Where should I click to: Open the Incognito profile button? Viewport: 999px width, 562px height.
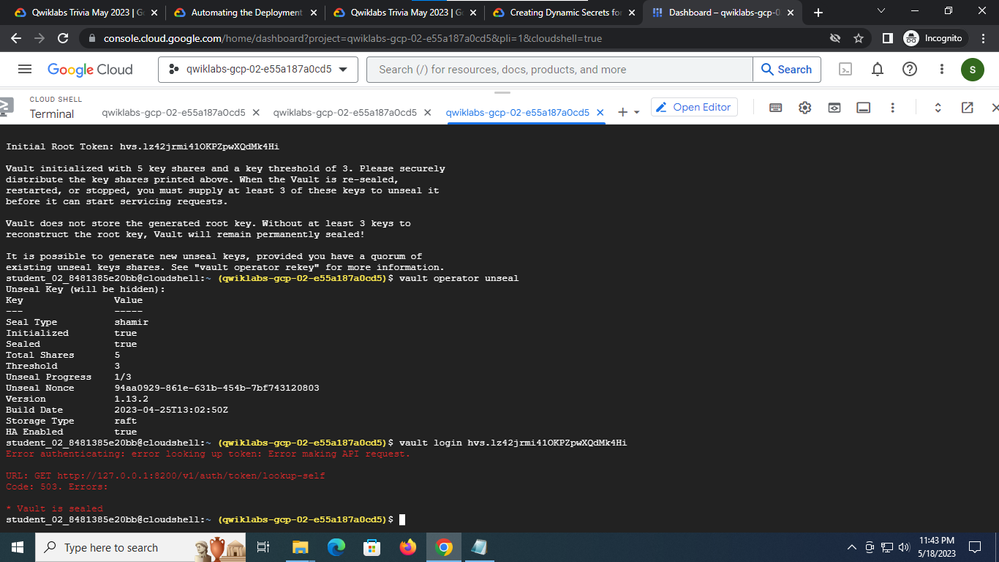coord(934,38)
